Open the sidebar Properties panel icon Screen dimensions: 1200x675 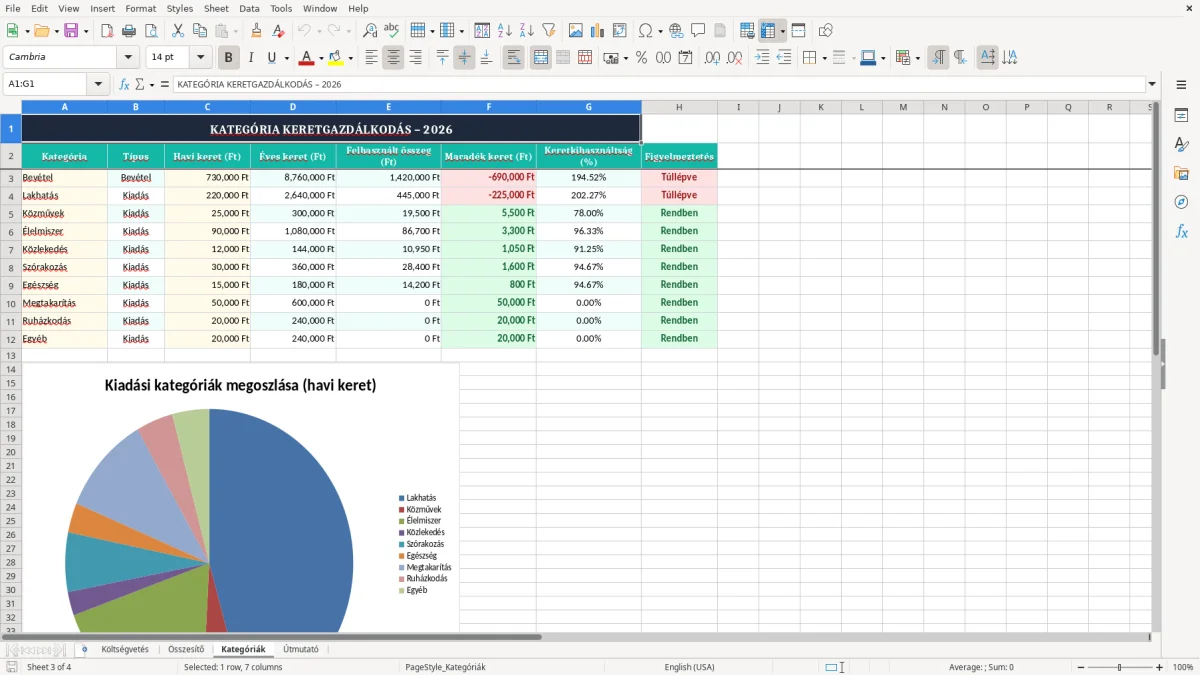coord(1181,115)
